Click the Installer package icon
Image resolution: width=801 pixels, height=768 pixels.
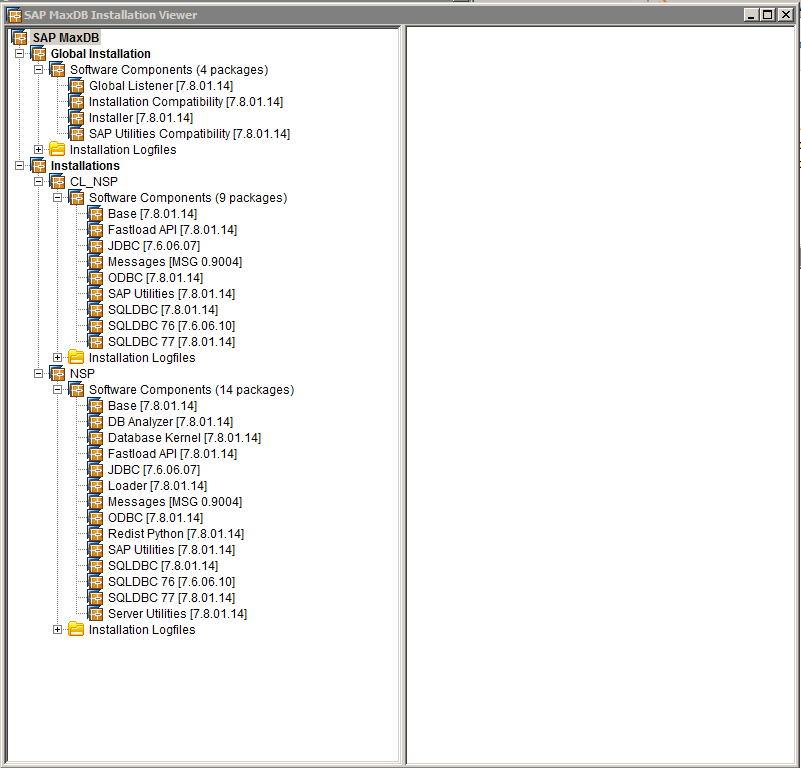coord(77,118)
